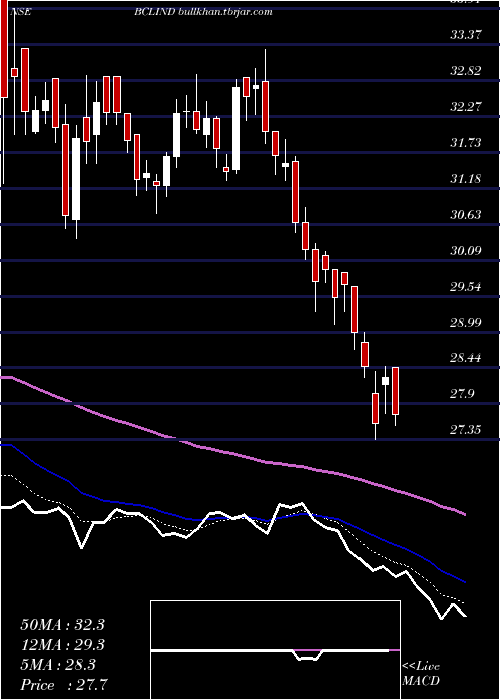Click the 'BCLIND bullkhan.tbrjar.com' title text
The image size is (500, 700).
(204, 12)
